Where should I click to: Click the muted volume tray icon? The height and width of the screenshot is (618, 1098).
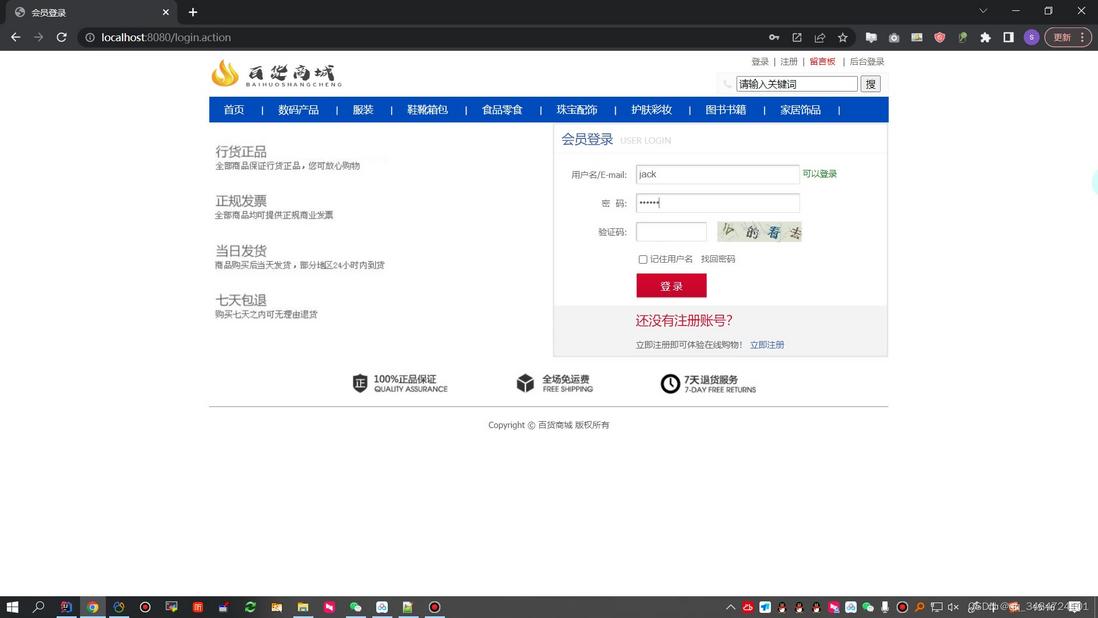[953, 607]
